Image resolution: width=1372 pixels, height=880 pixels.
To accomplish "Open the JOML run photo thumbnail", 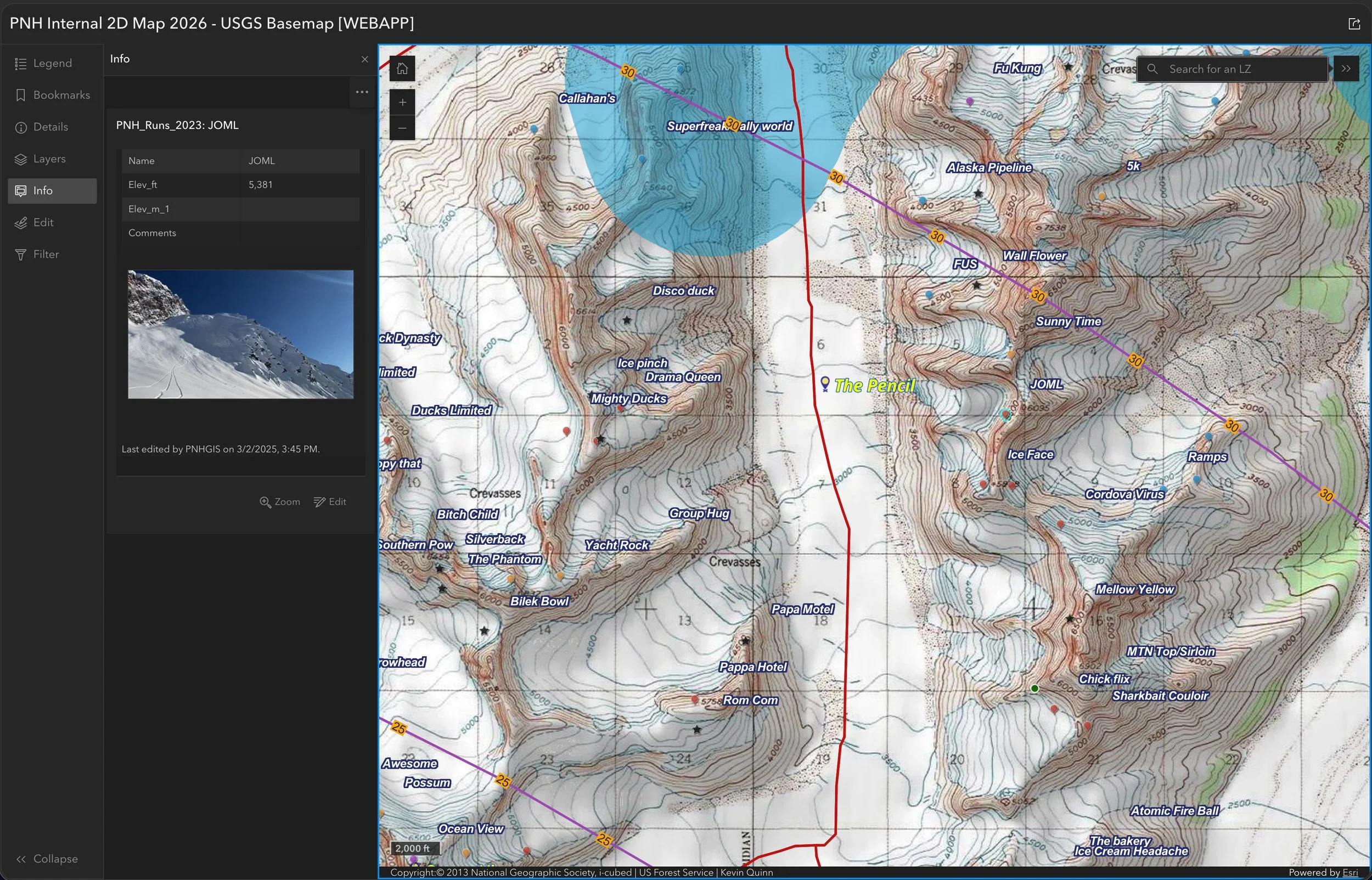I will coord(240,334).
